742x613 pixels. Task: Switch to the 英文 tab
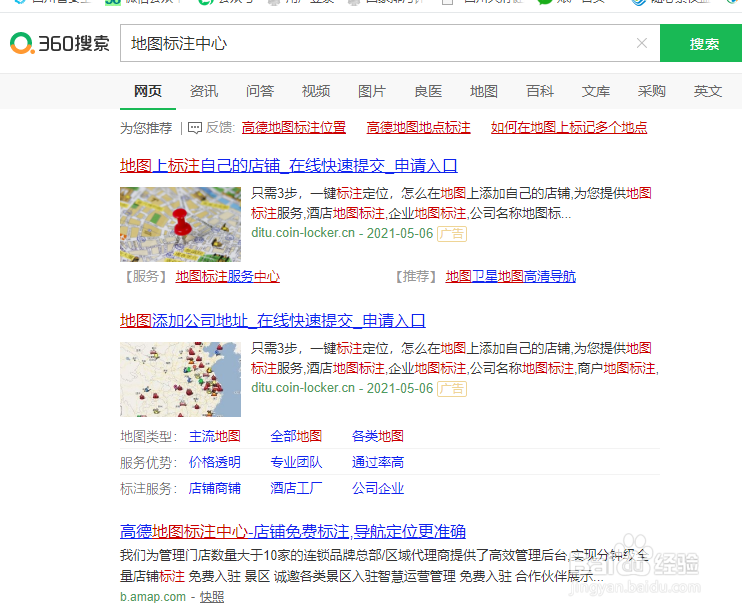708,91
